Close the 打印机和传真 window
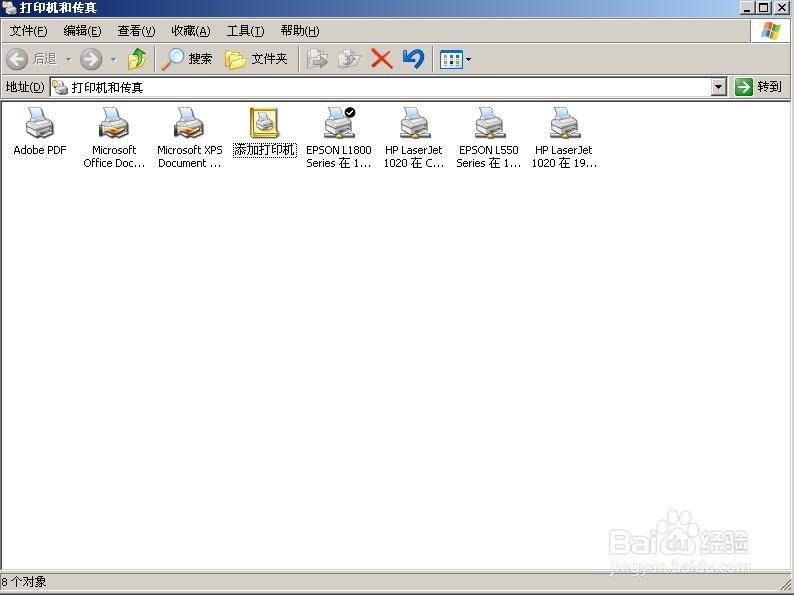The width and height of the screenshot is (794, 595). 781,8
